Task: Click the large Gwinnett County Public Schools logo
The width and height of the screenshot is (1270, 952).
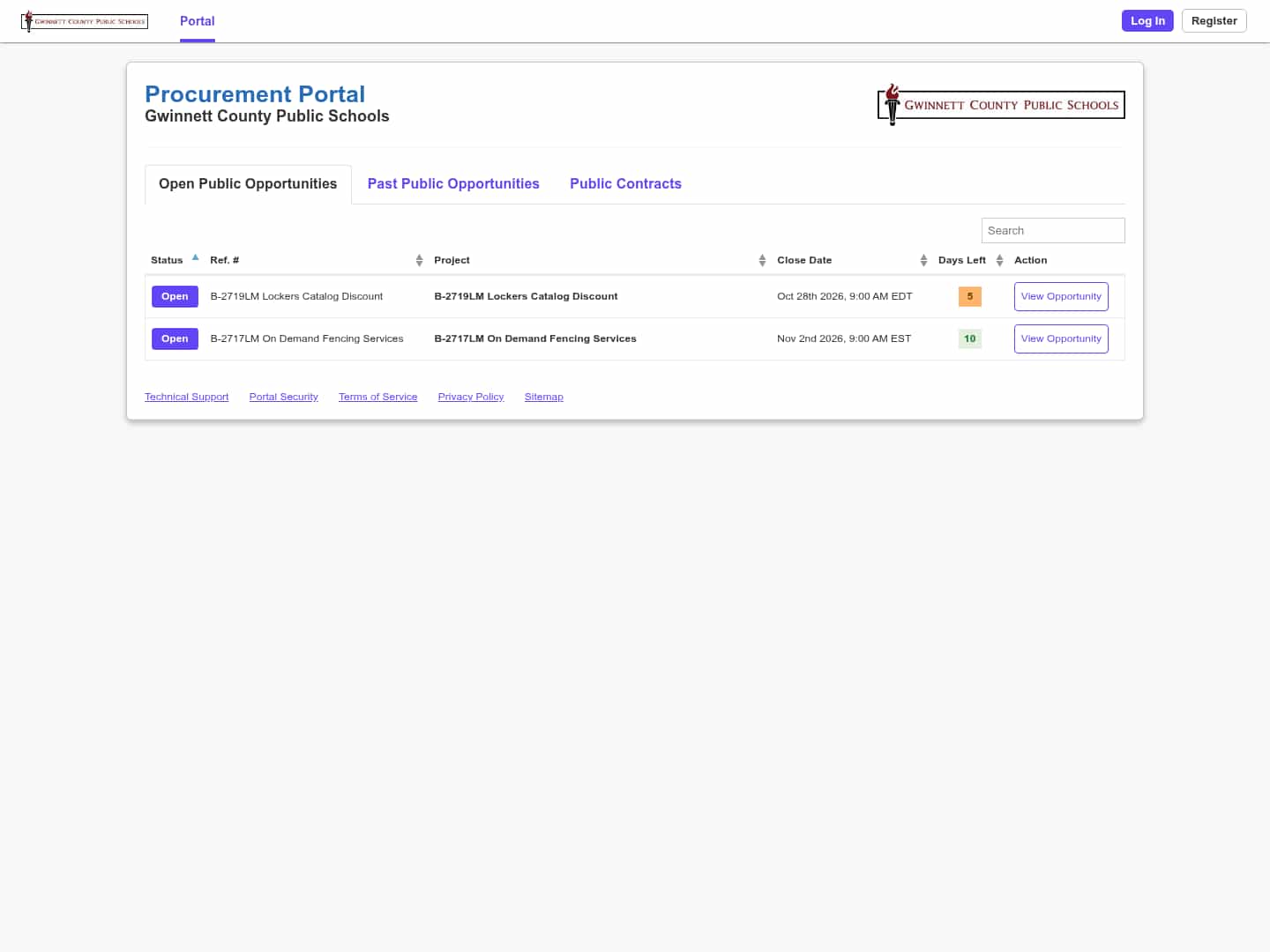Action: pyautogui.click(x=1001, y=105)
